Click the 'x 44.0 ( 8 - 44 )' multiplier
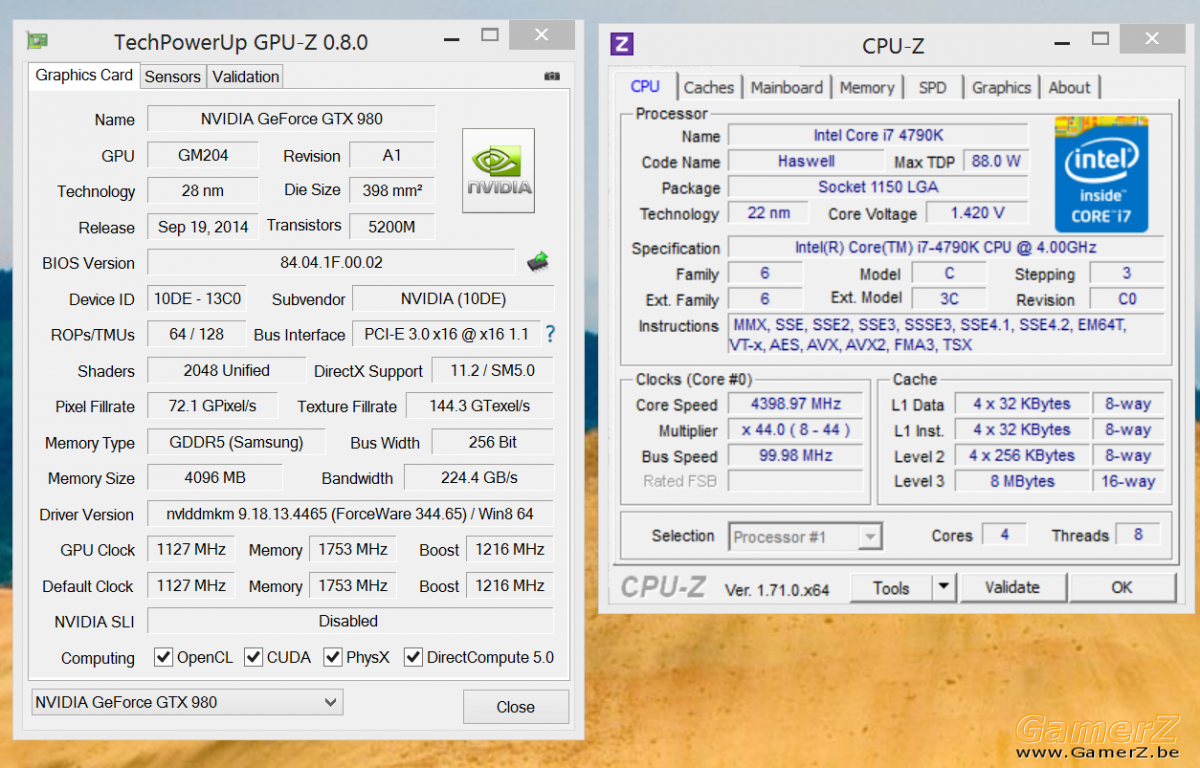 (796, 430)
